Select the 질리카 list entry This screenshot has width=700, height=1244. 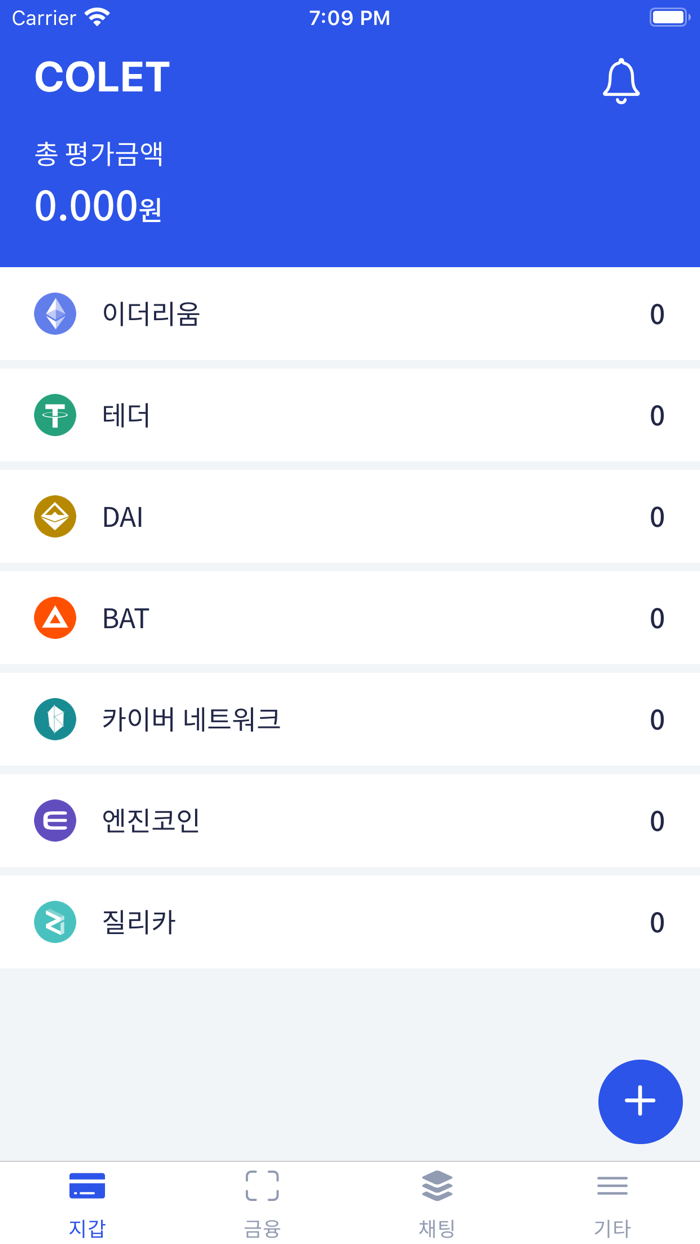[350, 922]
